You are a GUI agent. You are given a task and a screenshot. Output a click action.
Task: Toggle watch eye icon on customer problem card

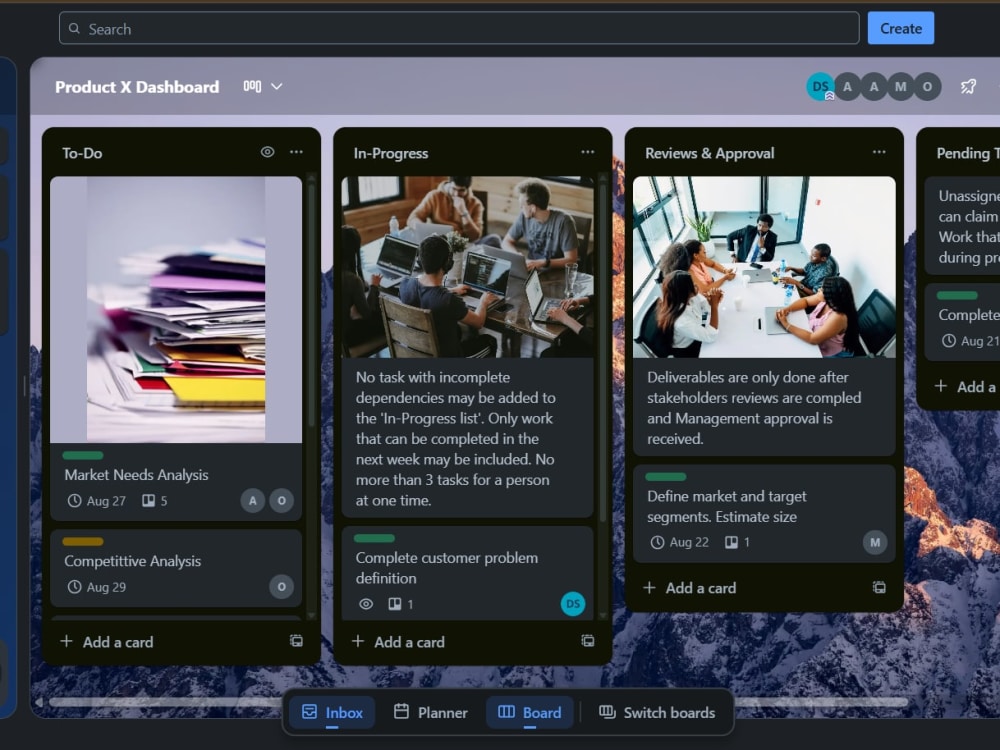pos(366,604)
